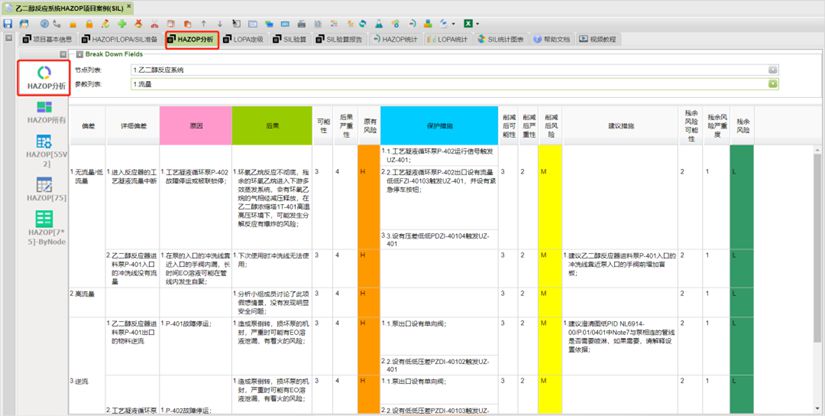Close the 乙二醇反应系统HAZOP document tab
825x416 pixels.
point(129,6)
